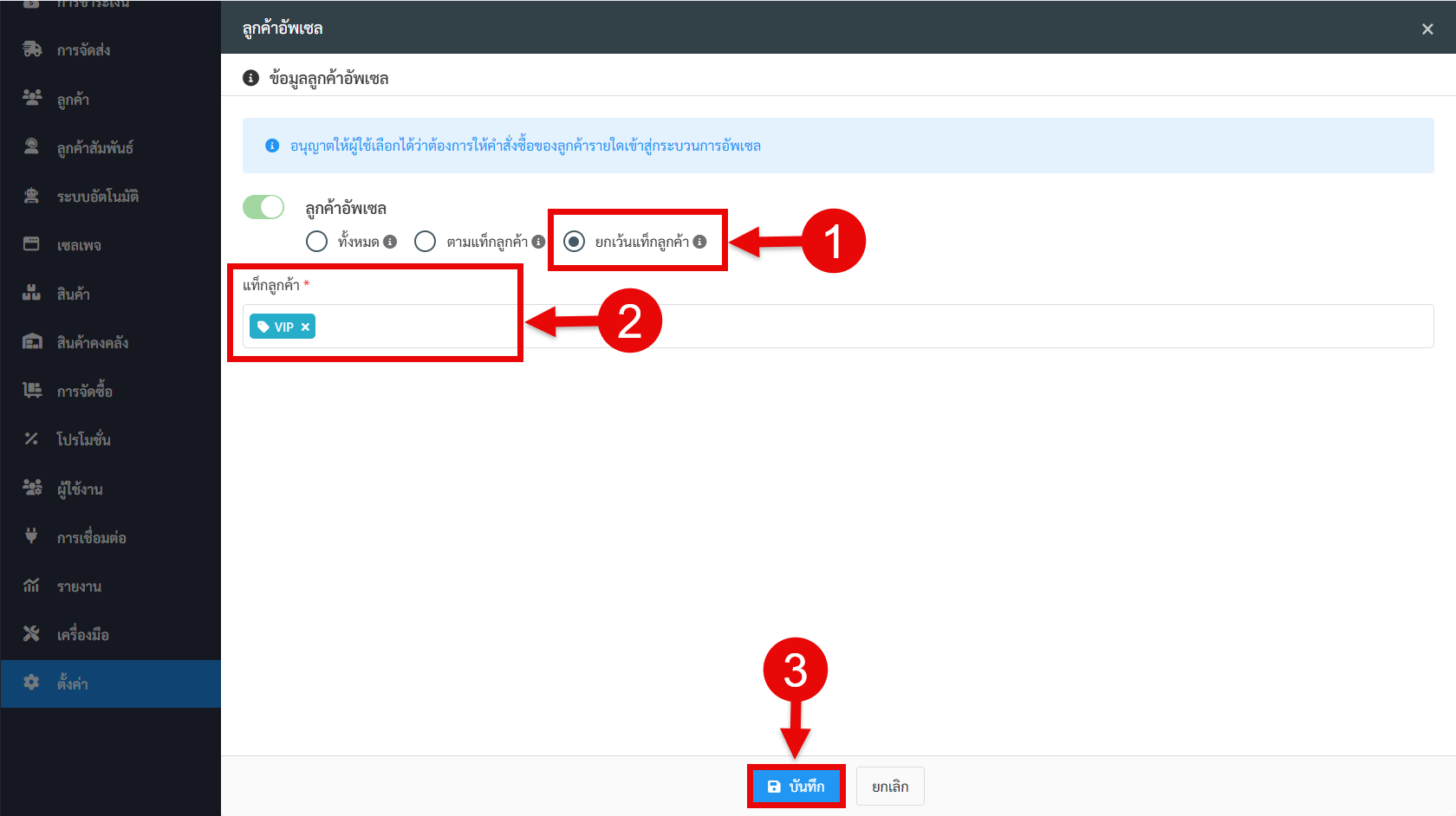Screen dimensions: 1456x816
Task: Click the tools icon for เครื่องมือ
Action: pos(32,634)
